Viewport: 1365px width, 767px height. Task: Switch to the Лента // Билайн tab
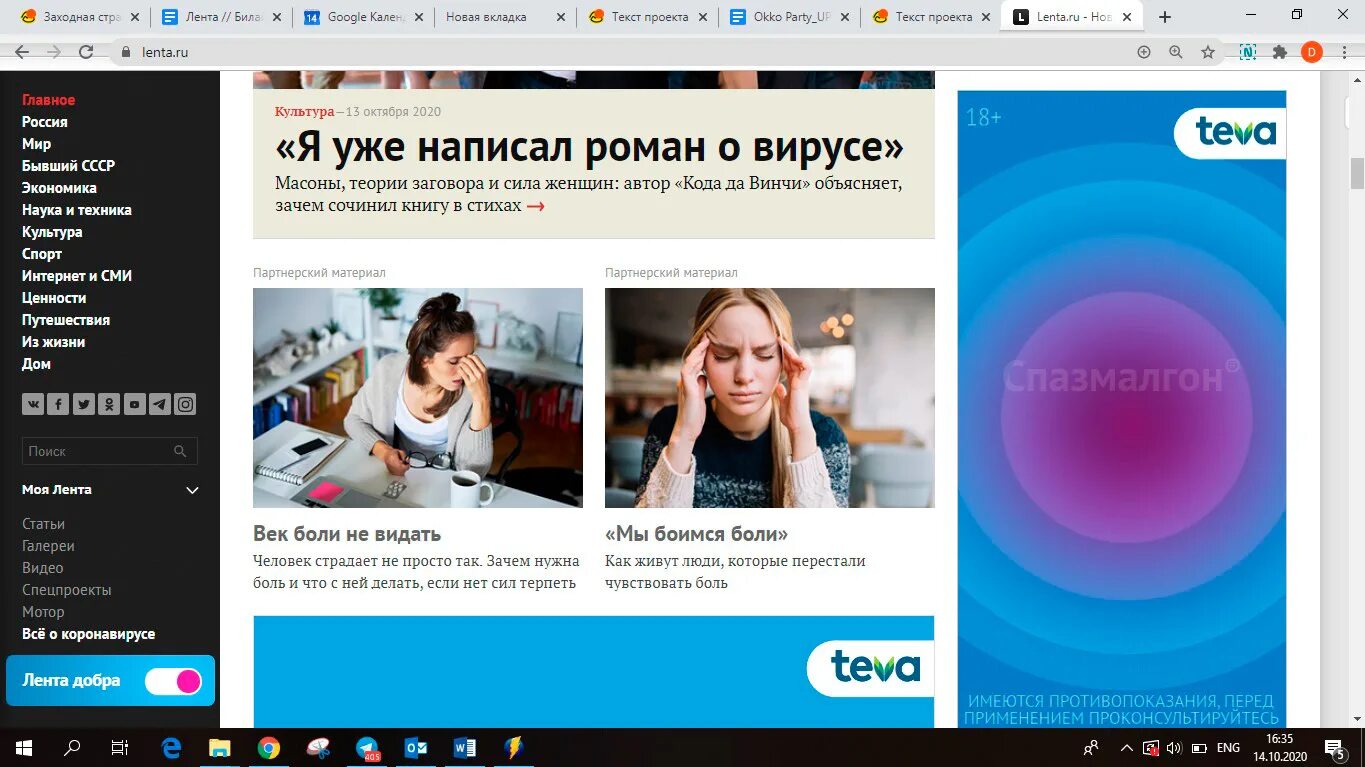pos(223,17)
